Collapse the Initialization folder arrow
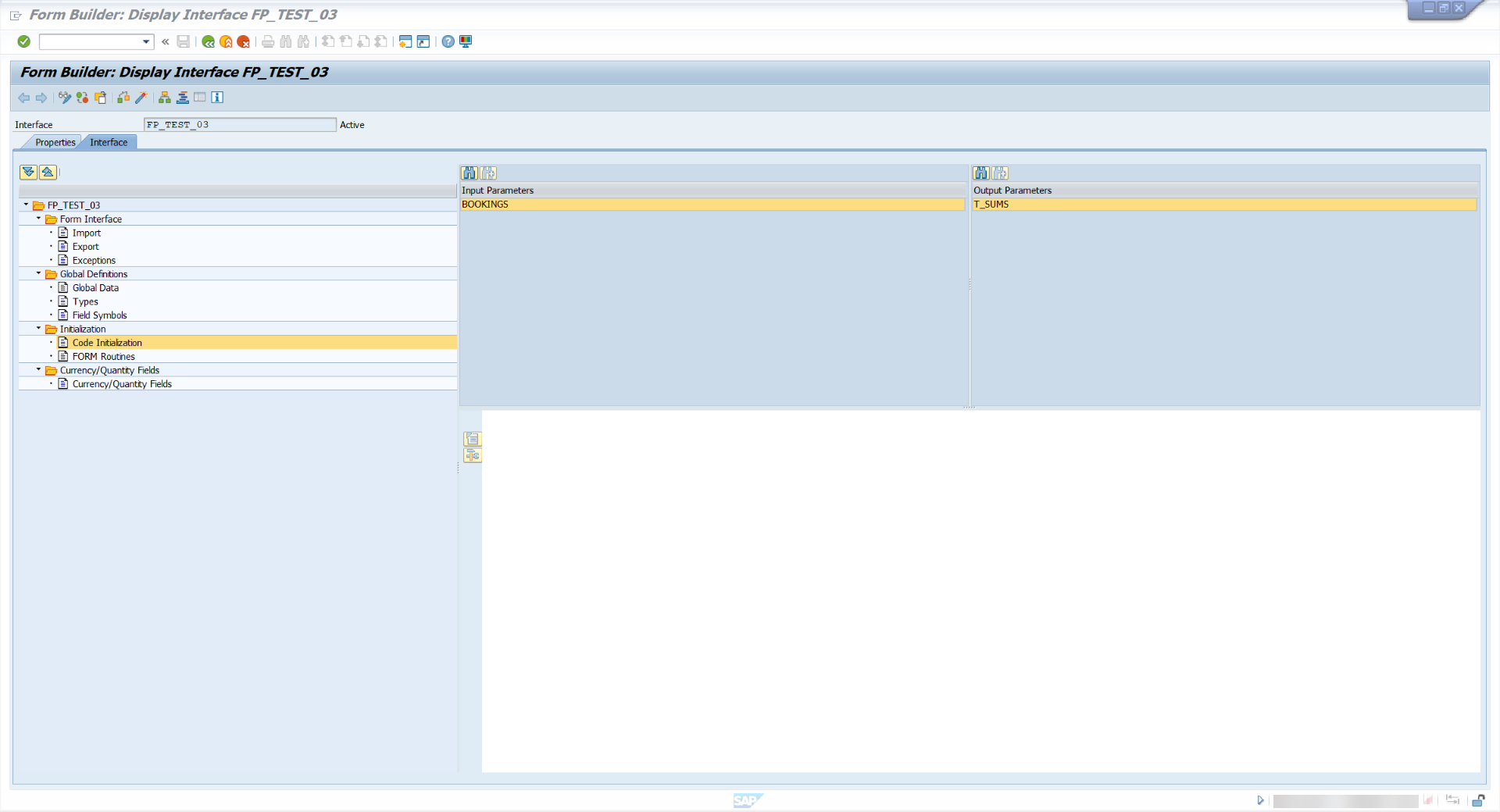The image size is (1500, 812). point(38,328)
